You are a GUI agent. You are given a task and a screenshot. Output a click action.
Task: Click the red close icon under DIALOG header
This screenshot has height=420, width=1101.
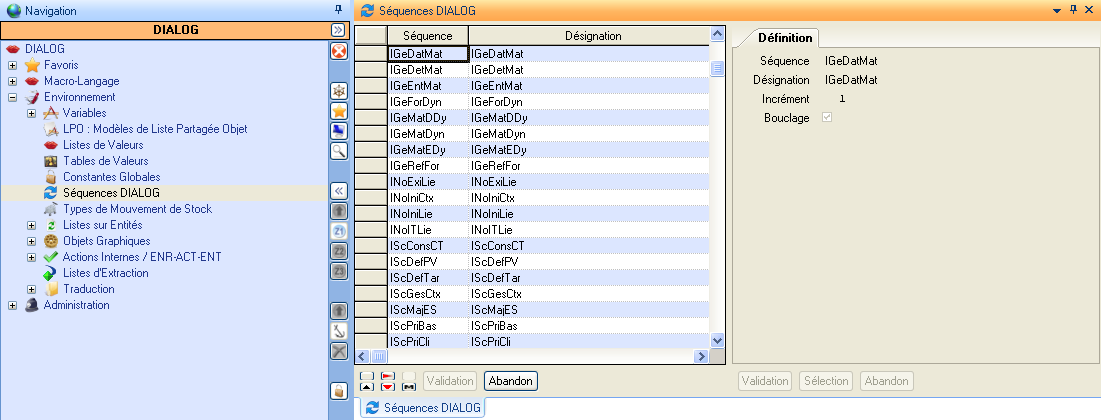coord(339,51)
